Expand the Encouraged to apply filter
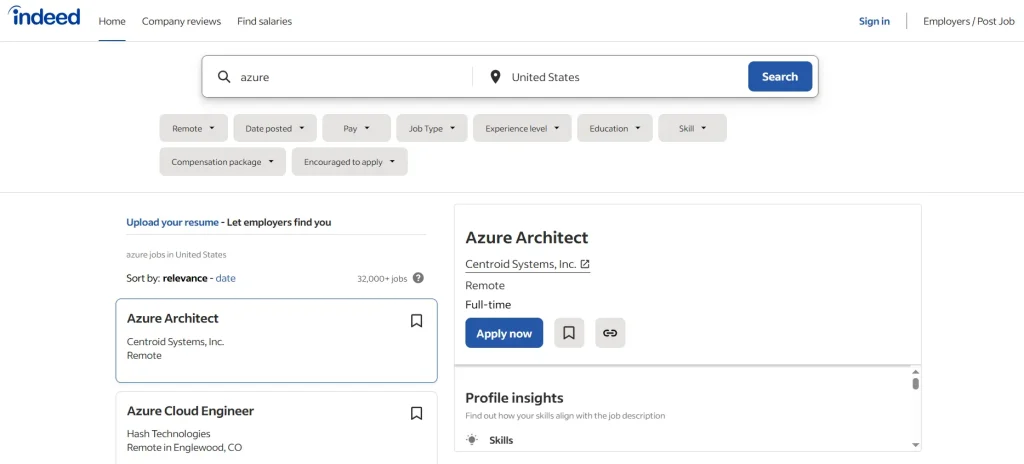 pyautogui.click(x=349, y=162)
